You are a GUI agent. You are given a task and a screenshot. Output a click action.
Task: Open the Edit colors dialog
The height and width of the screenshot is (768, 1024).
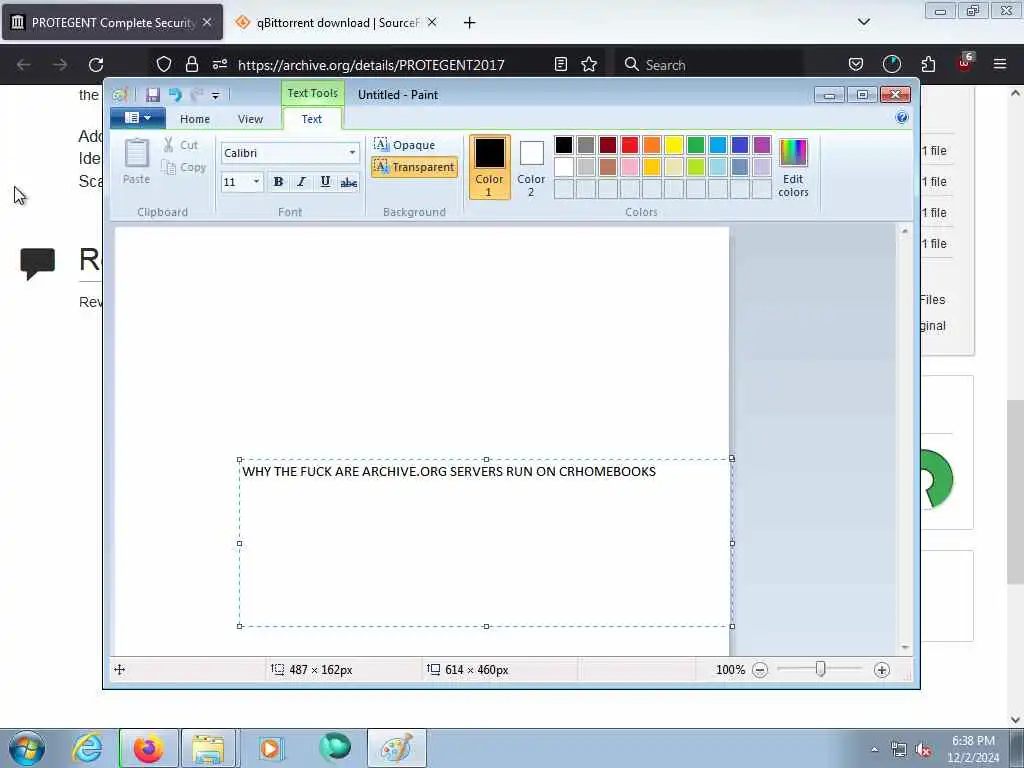(793, 167)
